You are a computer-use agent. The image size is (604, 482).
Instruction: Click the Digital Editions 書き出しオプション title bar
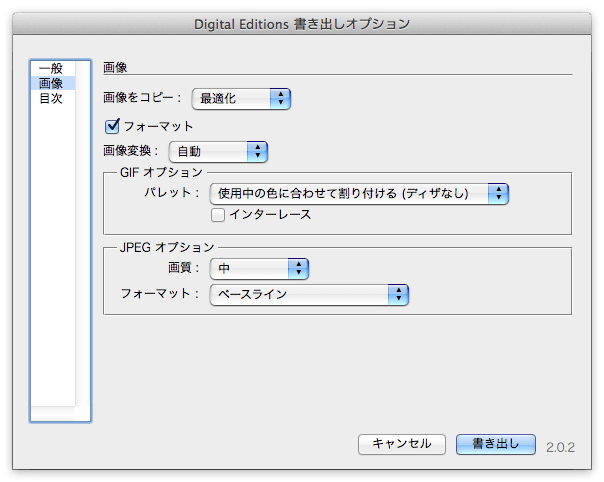pyautogui.click(x=302, y=24)
